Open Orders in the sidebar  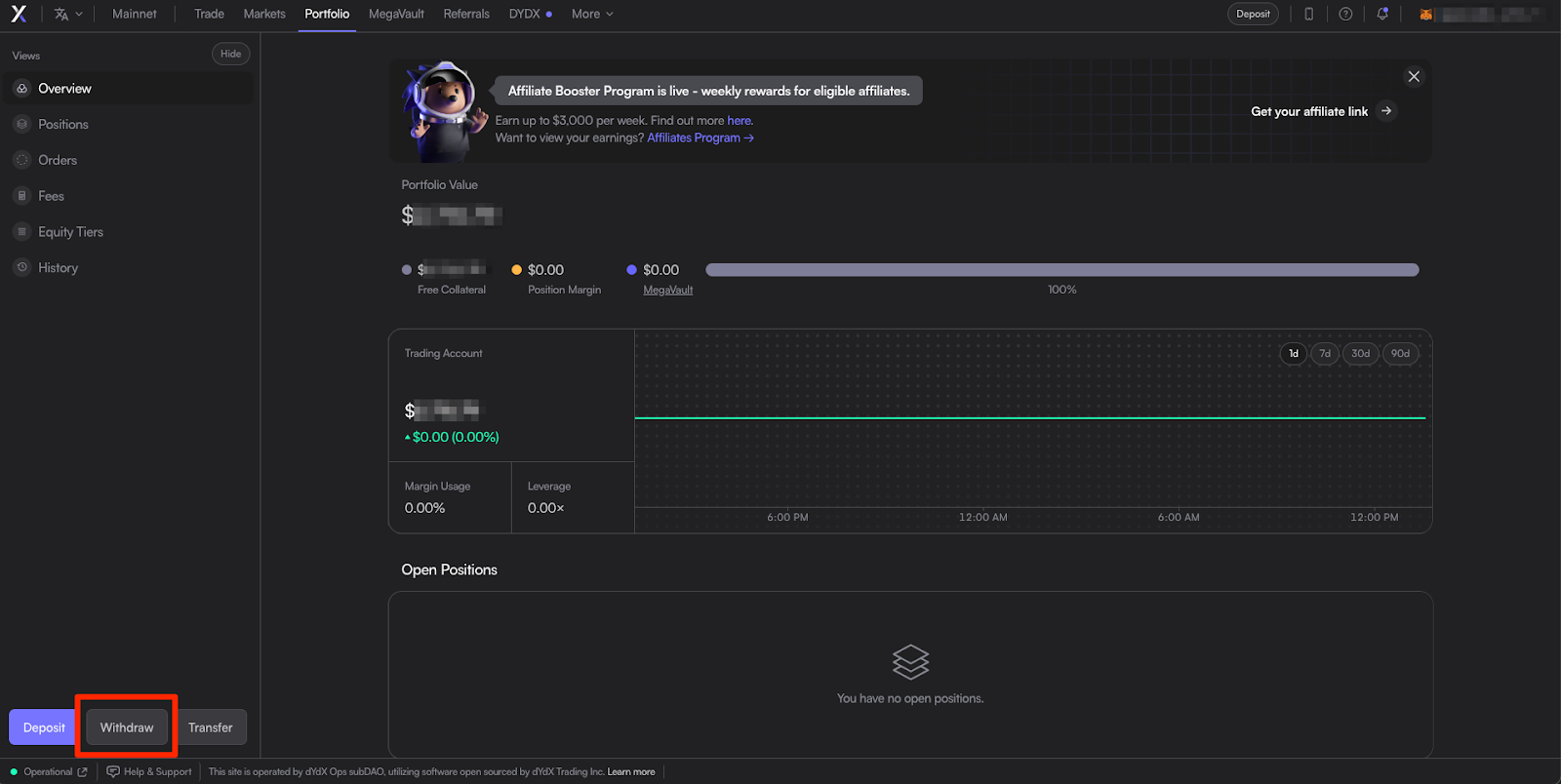click(130, 160)
